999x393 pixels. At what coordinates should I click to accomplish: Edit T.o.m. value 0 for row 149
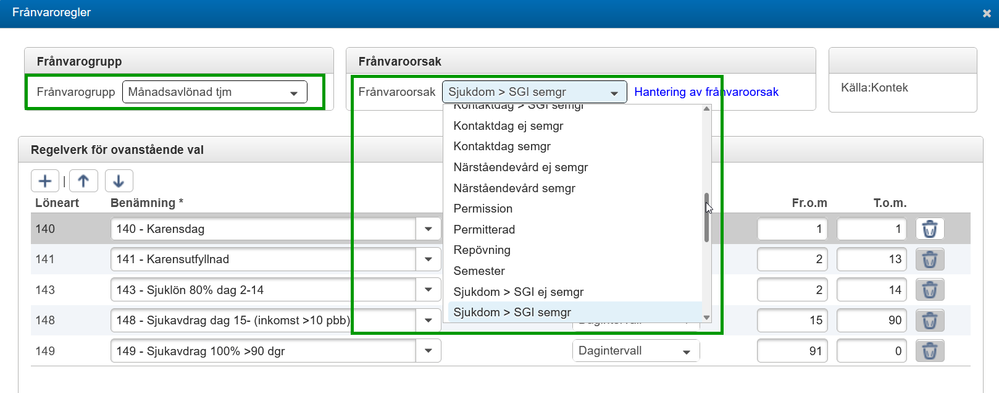coord(872,350)
